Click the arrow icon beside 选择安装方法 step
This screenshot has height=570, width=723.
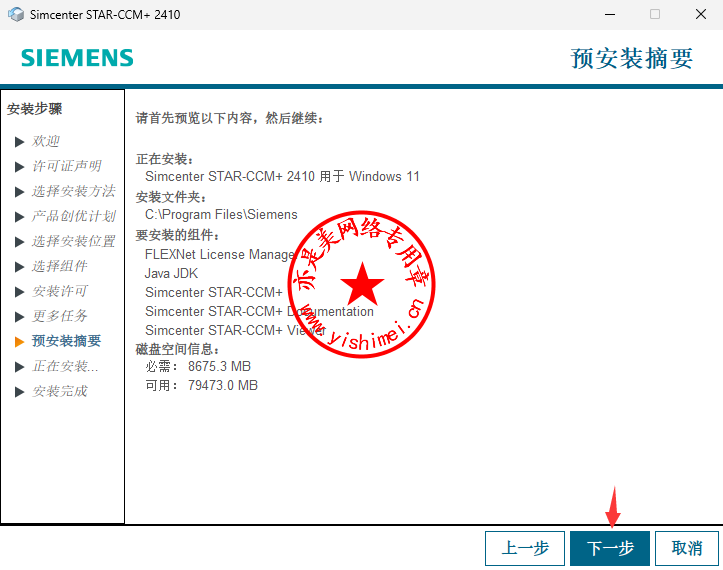point(19,191)
